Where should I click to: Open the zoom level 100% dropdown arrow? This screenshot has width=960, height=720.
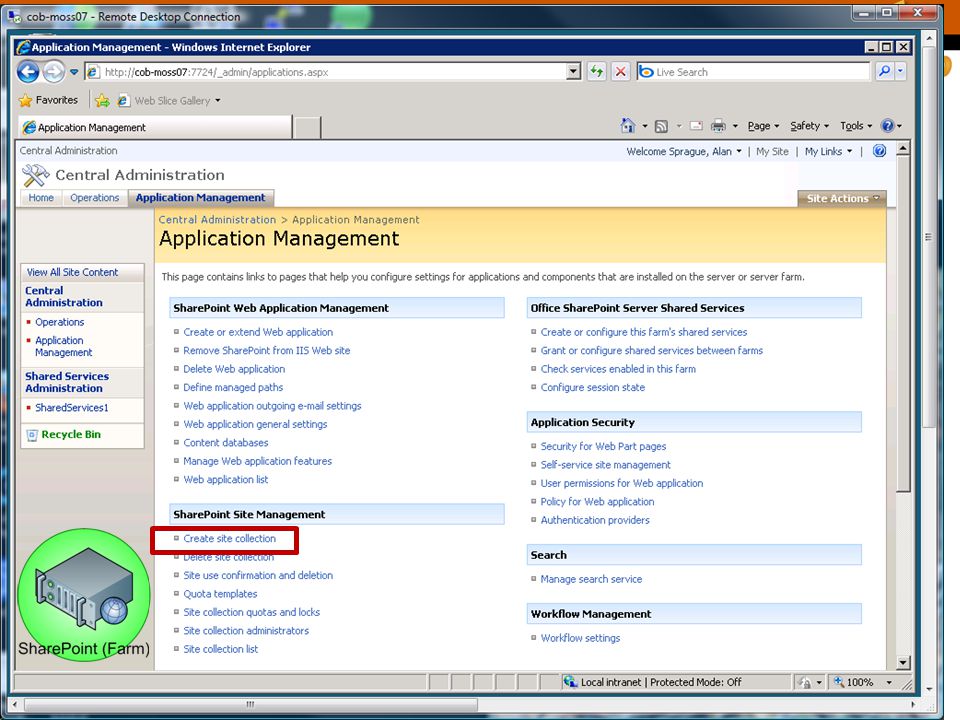click(x=889, y=682)
